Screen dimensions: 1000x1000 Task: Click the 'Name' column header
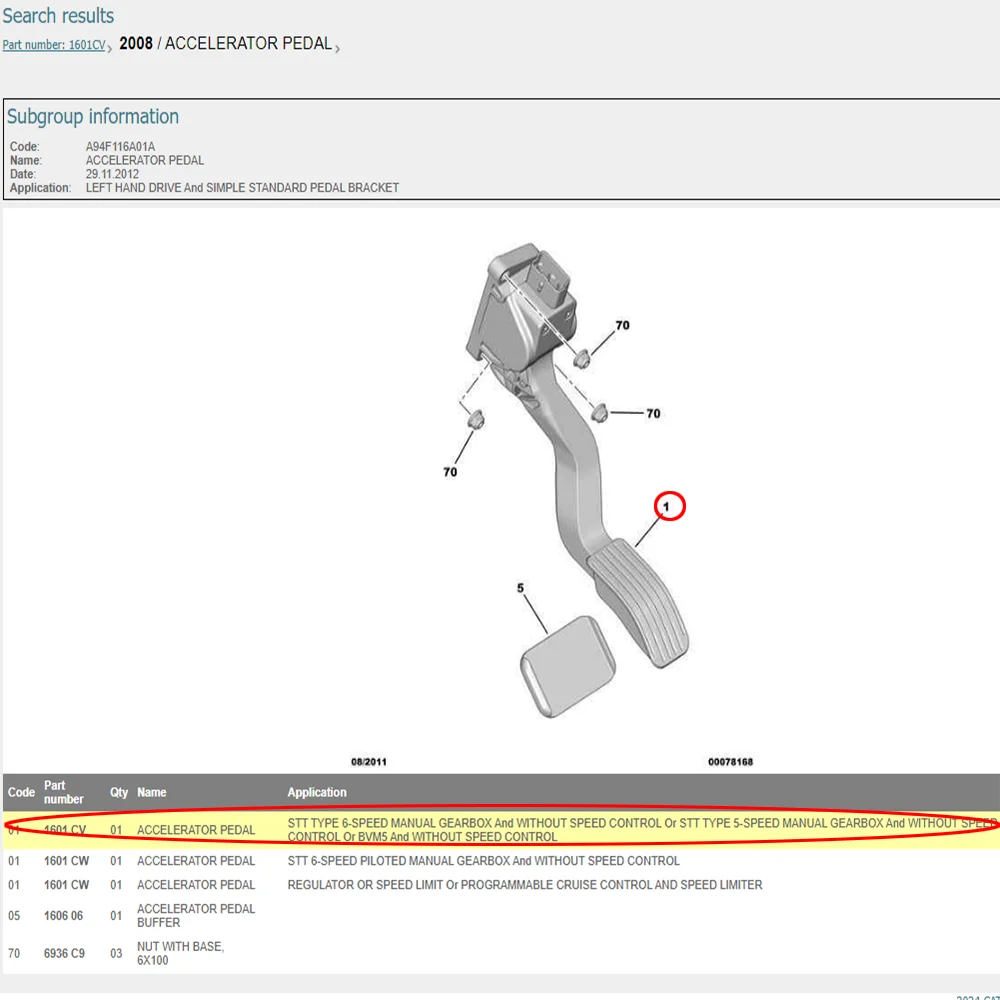[152, 792]
